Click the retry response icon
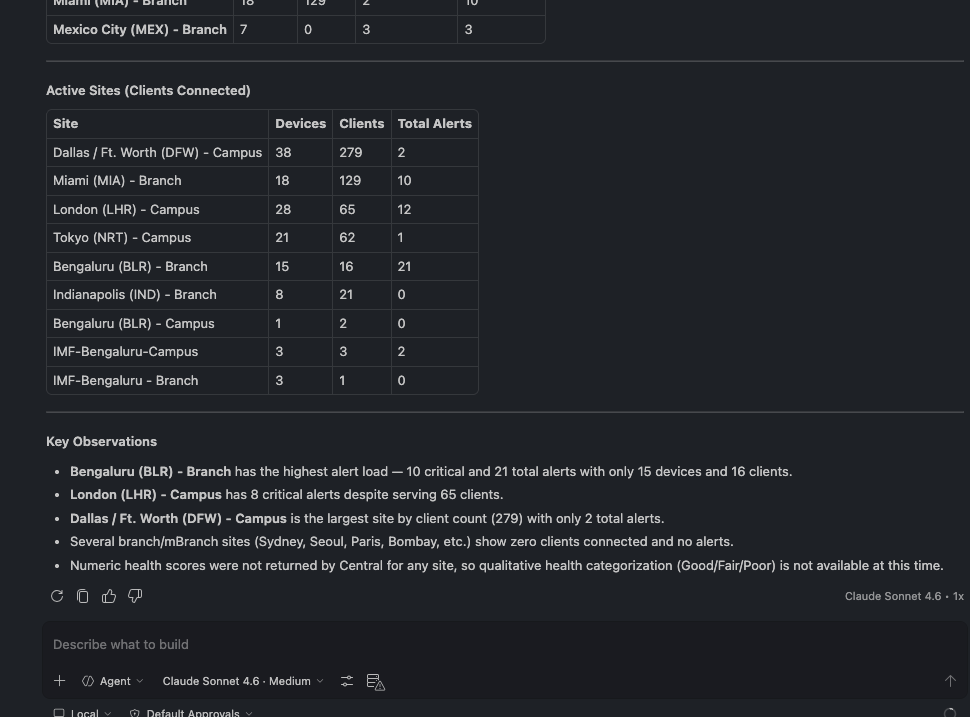The image size is (970, 717). click(57, 596)
